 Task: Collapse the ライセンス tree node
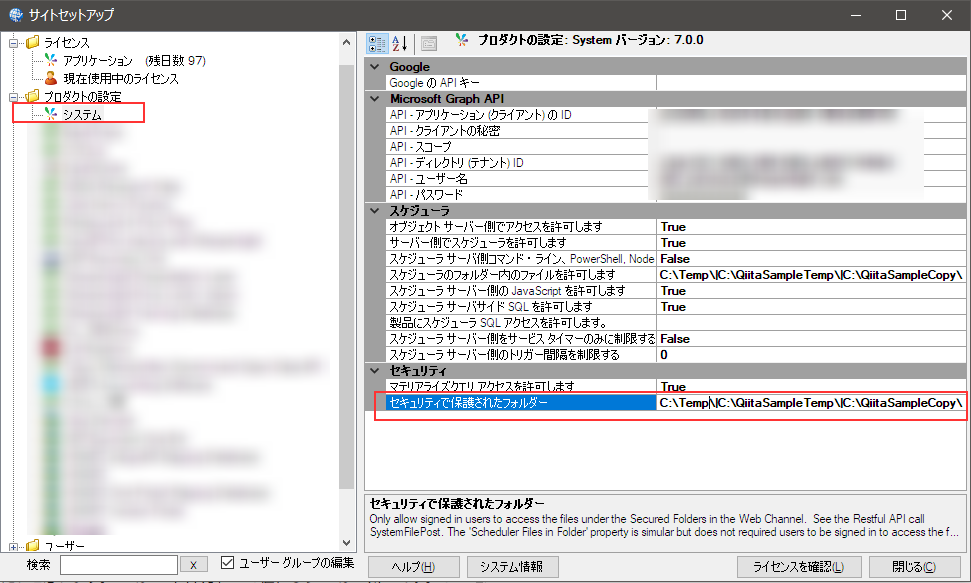click(x=13, y=43)
